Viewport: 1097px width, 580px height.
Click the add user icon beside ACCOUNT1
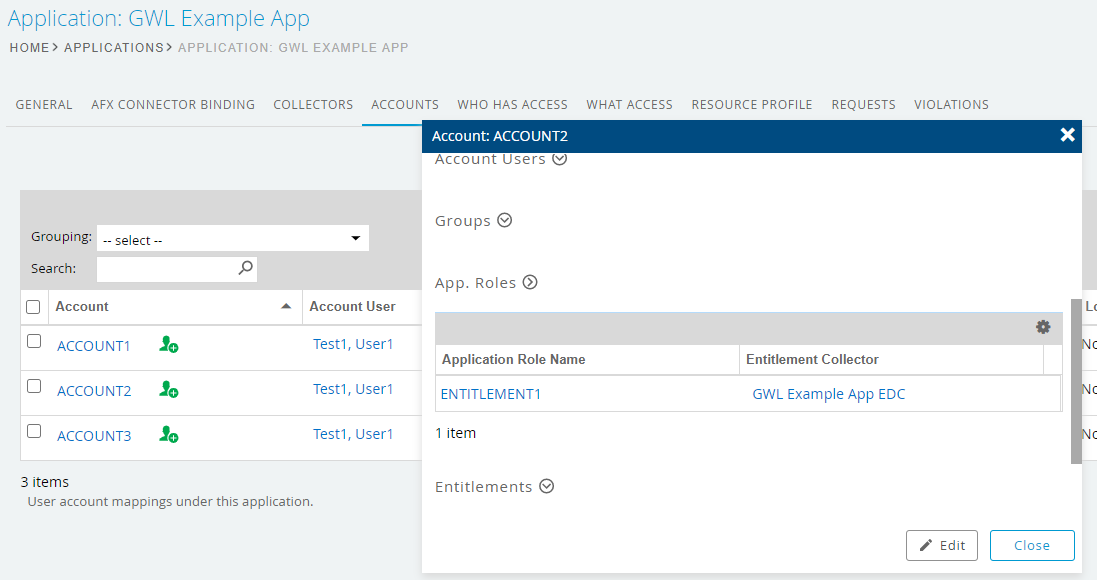168,344
